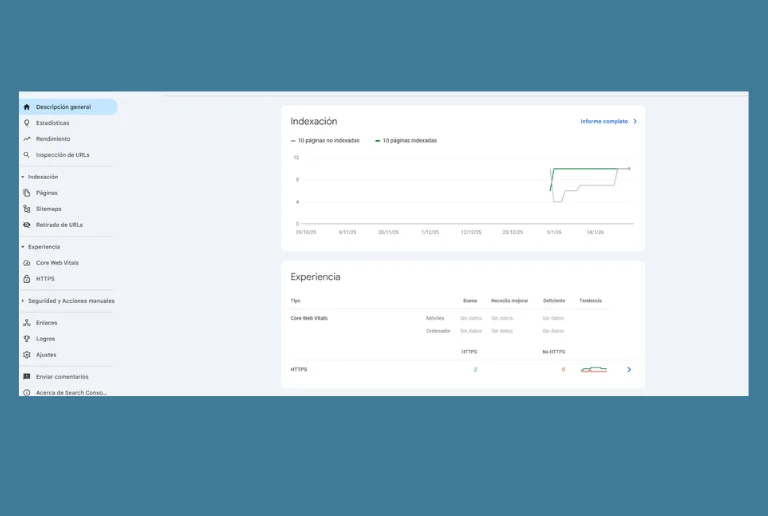Go to Enlaces in the sidebar
Screen dimensions: 768x516
46,323
